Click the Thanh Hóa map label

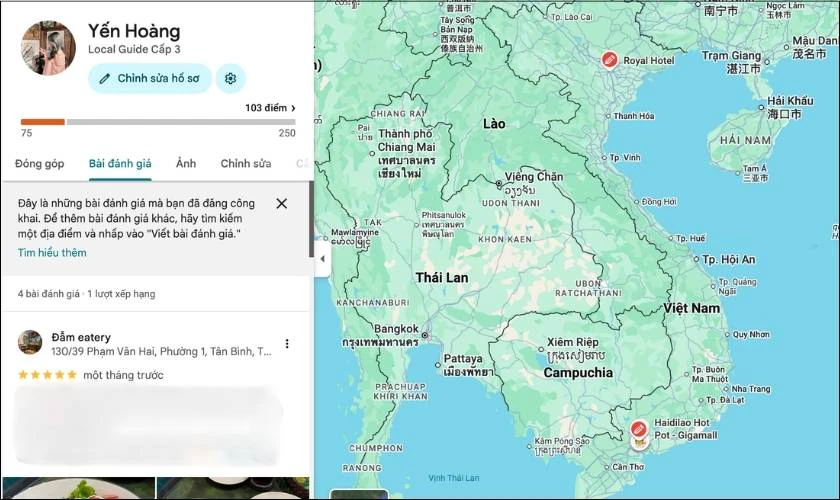click(x=634, y=116)
